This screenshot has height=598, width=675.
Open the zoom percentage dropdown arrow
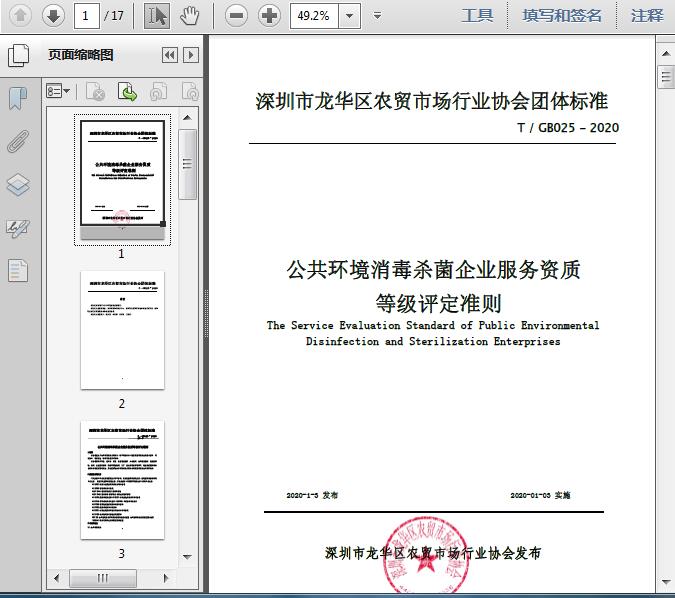(x=350, y=16)
